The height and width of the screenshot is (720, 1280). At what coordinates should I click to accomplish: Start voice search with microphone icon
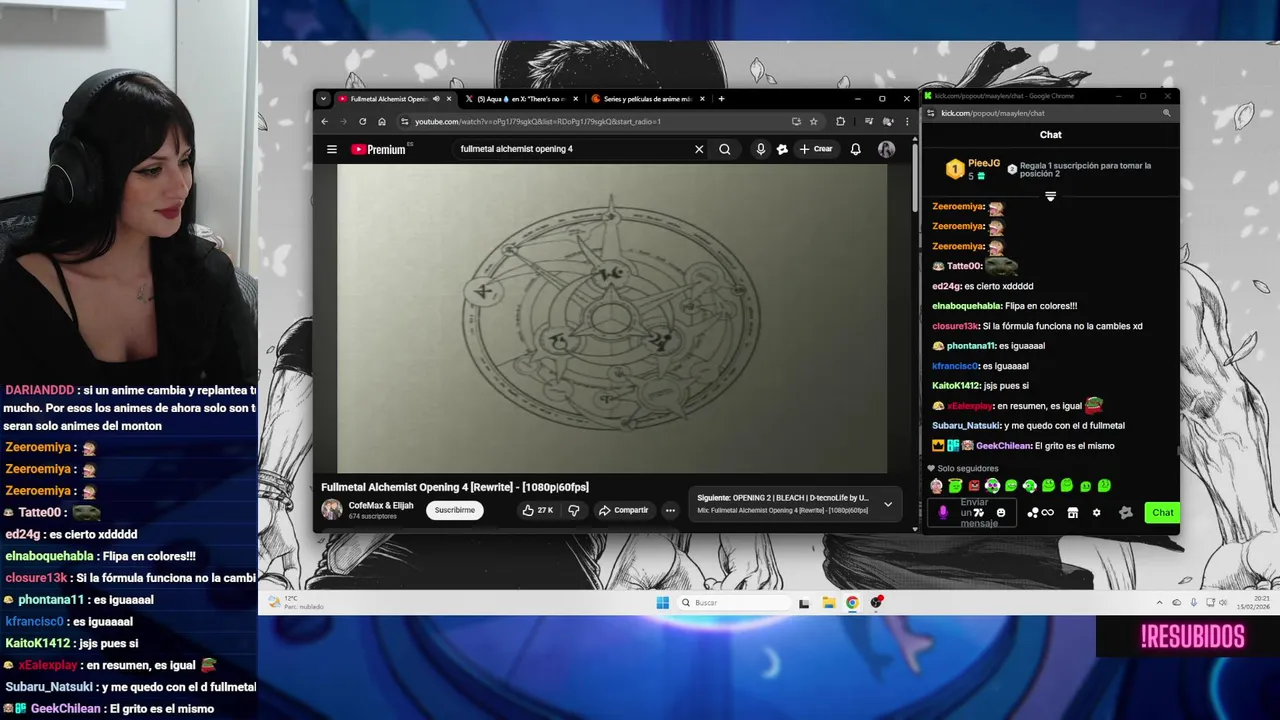761,149
